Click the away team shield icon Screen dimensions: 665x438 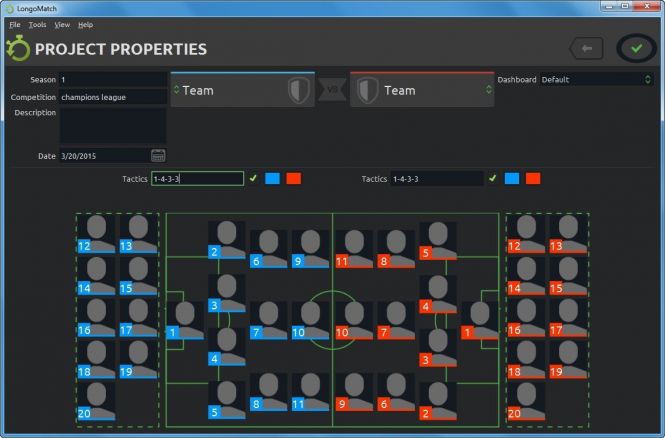367,90
